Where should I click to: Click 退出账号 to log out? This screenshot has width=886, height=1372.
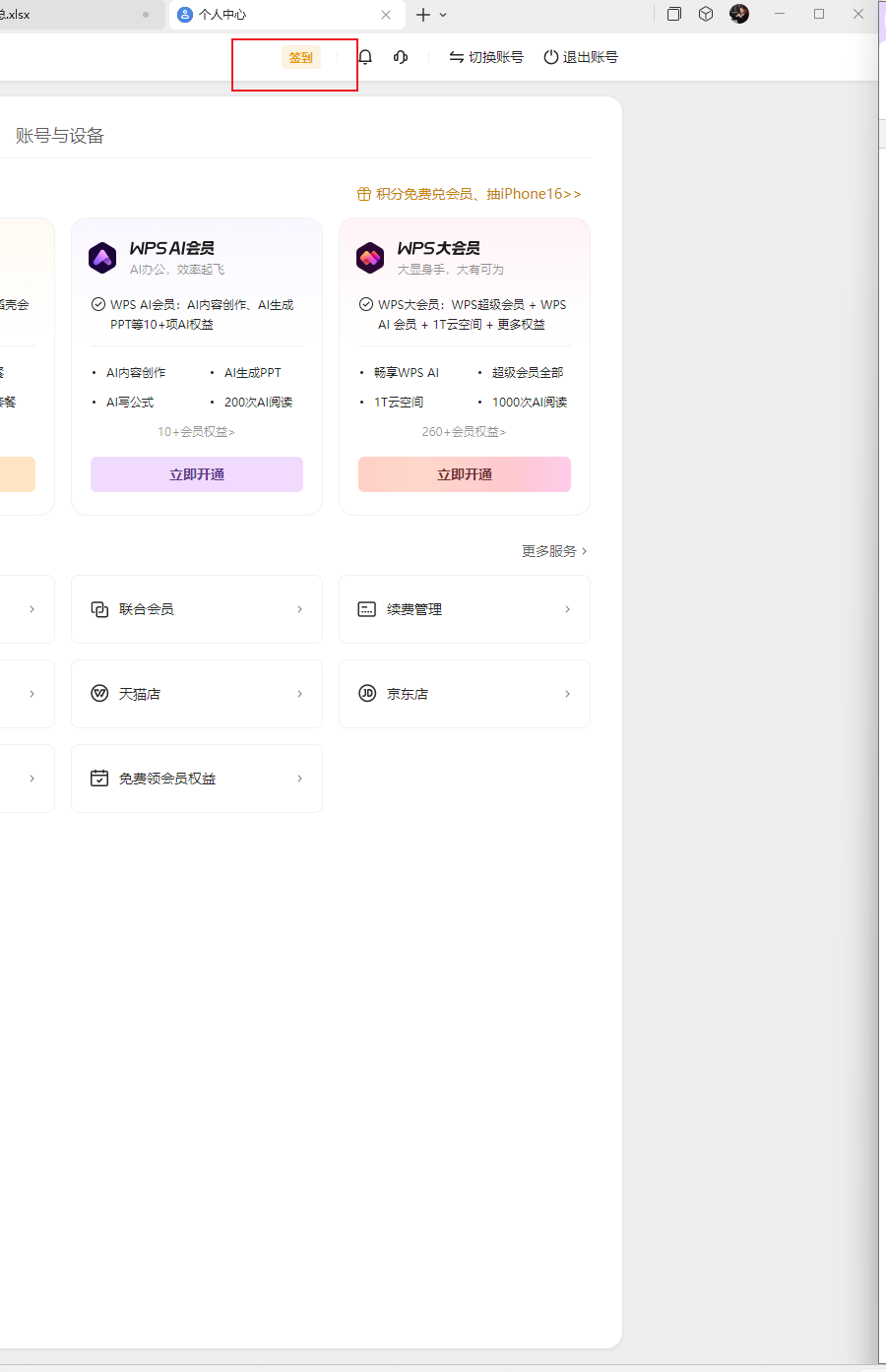[x=581, y=57]
